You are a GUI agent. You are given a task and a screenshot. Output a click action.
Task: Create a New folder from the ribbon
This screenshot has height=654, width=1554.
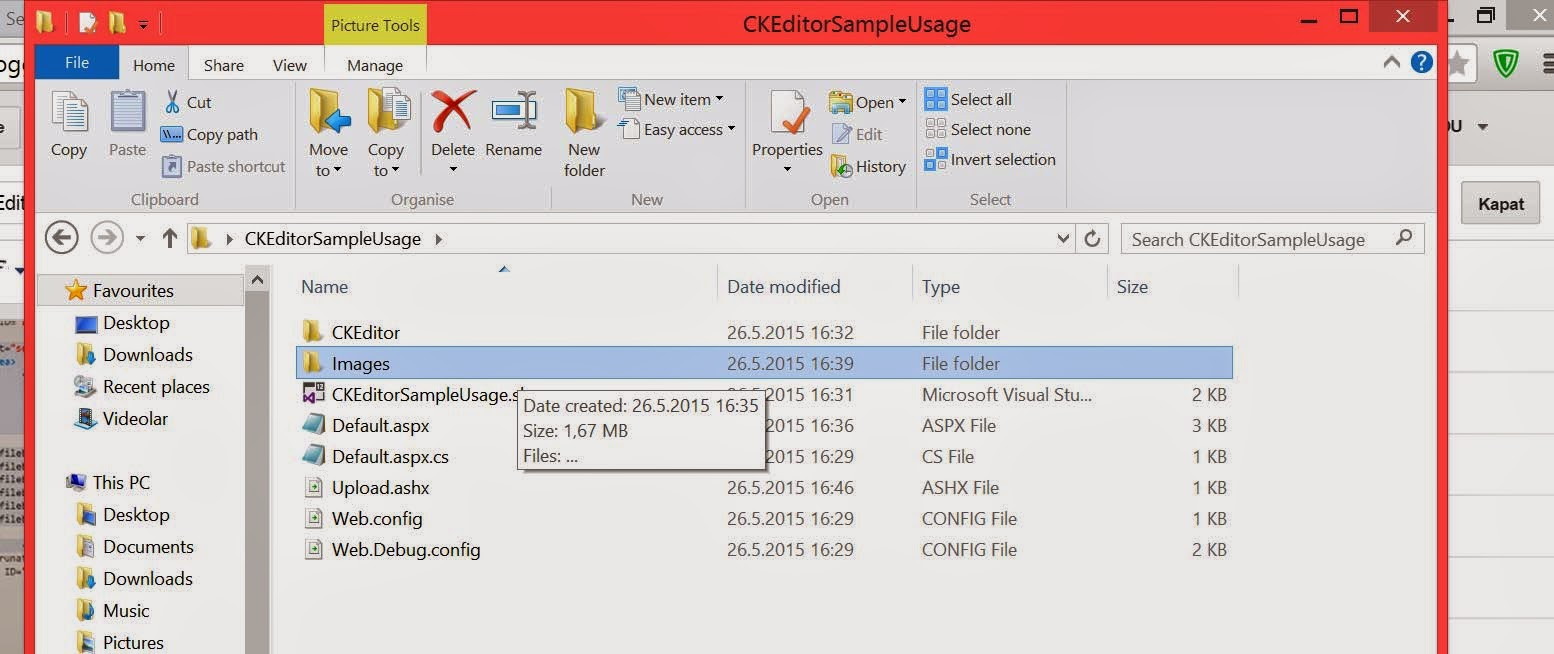584,133
